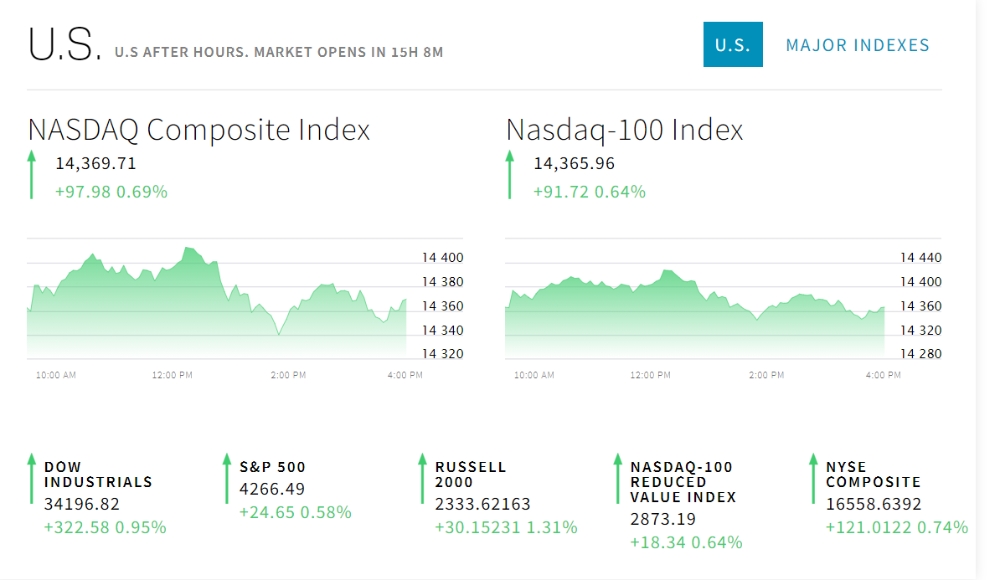Open the Dow Industrials quote link

point(98,474)
